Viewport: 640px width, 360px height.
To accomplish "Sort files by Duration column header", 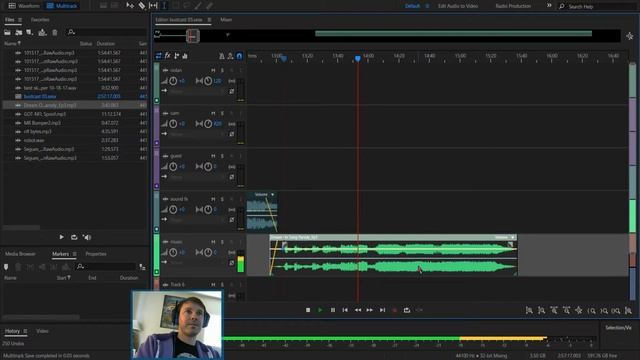I will [106, 44].
